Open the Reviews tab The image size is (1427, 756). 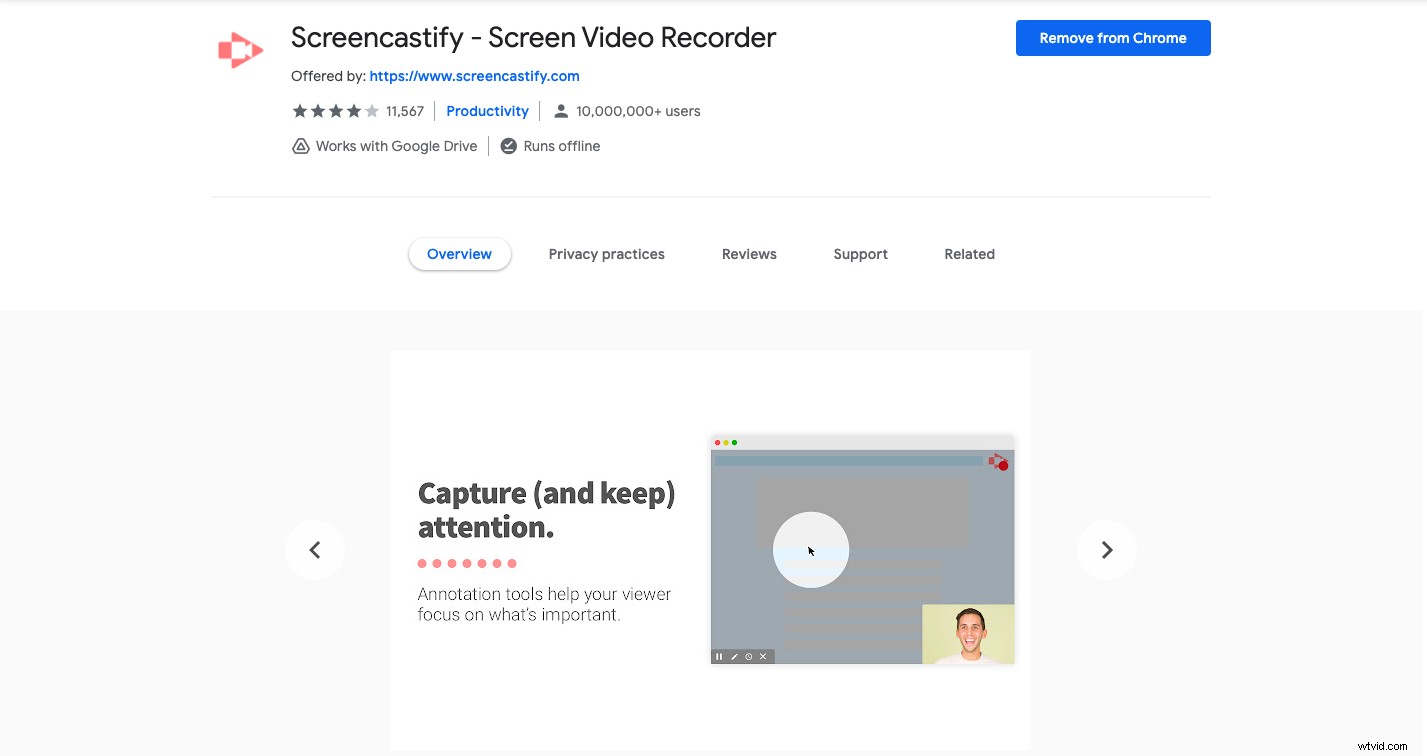(748, 254)
